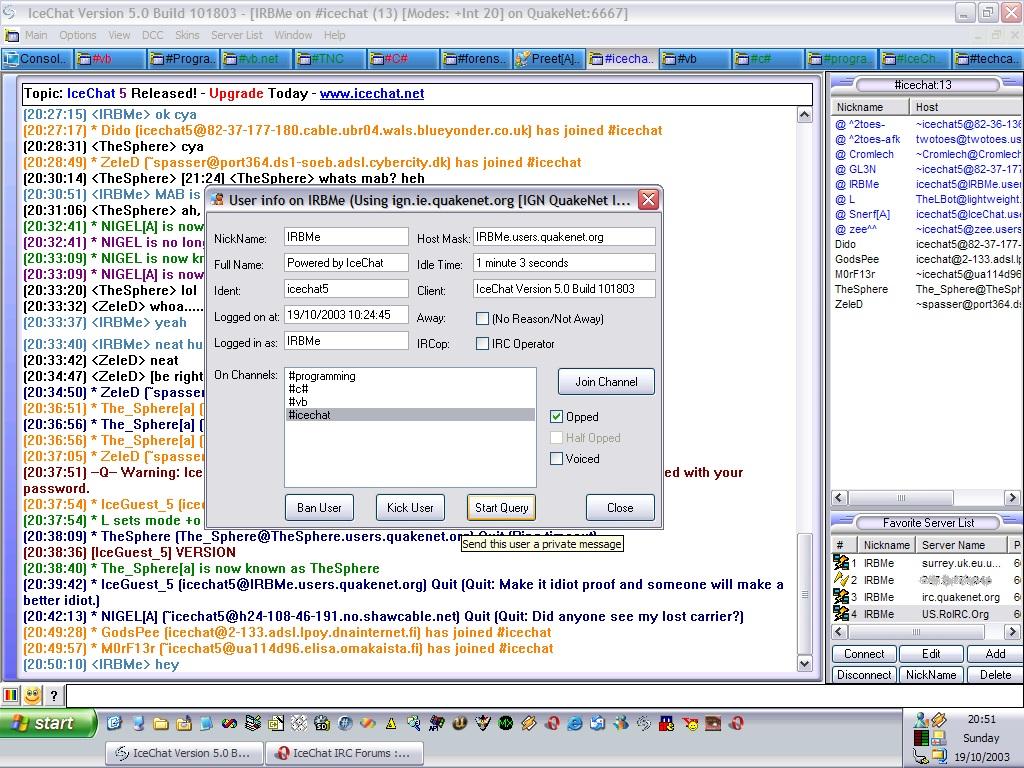This screenshot has width=1024, height=768.
Task: Click the network monitor tray icon
Action: pyautogui.click(x=921, y=739)
